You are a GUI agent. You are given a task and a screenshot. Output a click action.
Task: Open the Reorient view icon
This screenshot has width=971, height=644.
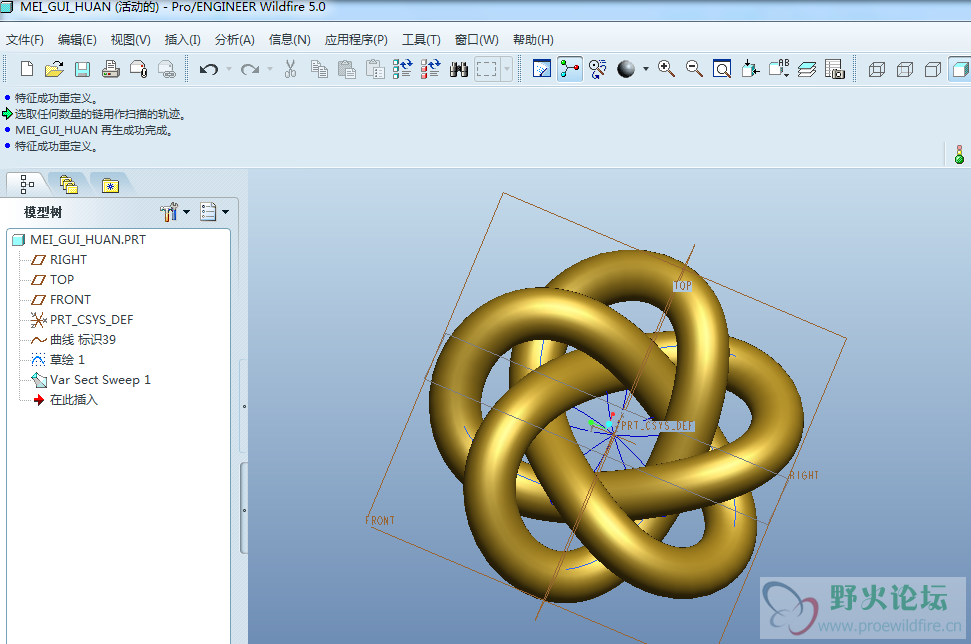pyautogui.click(x=750, y=69)
